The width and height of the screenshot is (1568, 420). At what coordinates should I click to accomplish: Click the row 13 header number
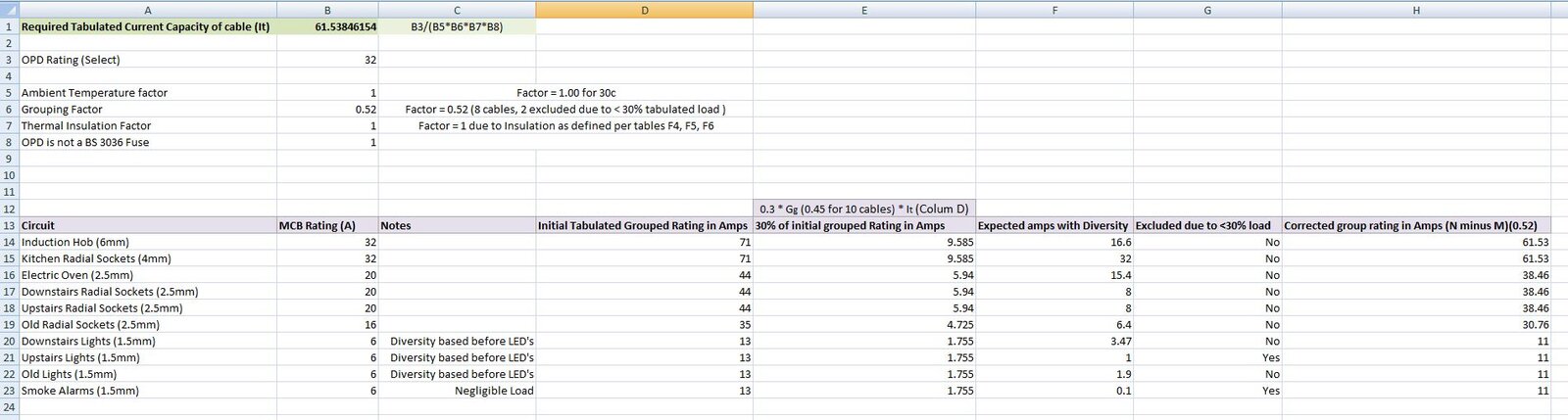click(x=9, y=225)
